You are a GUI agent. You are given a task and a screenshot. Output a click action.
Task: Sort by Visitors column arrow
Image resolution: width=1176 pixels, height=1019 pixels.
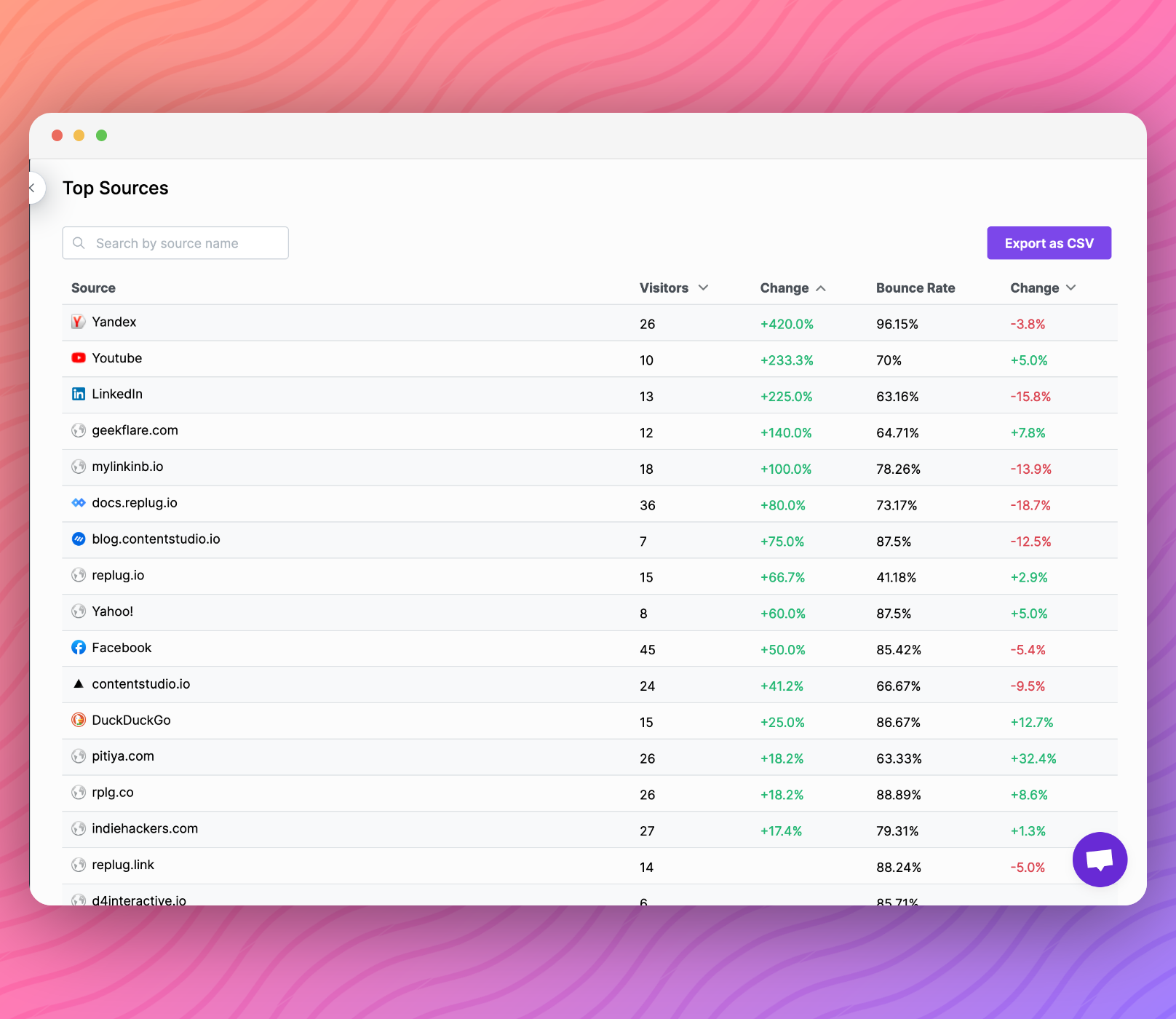coord(703,288)
